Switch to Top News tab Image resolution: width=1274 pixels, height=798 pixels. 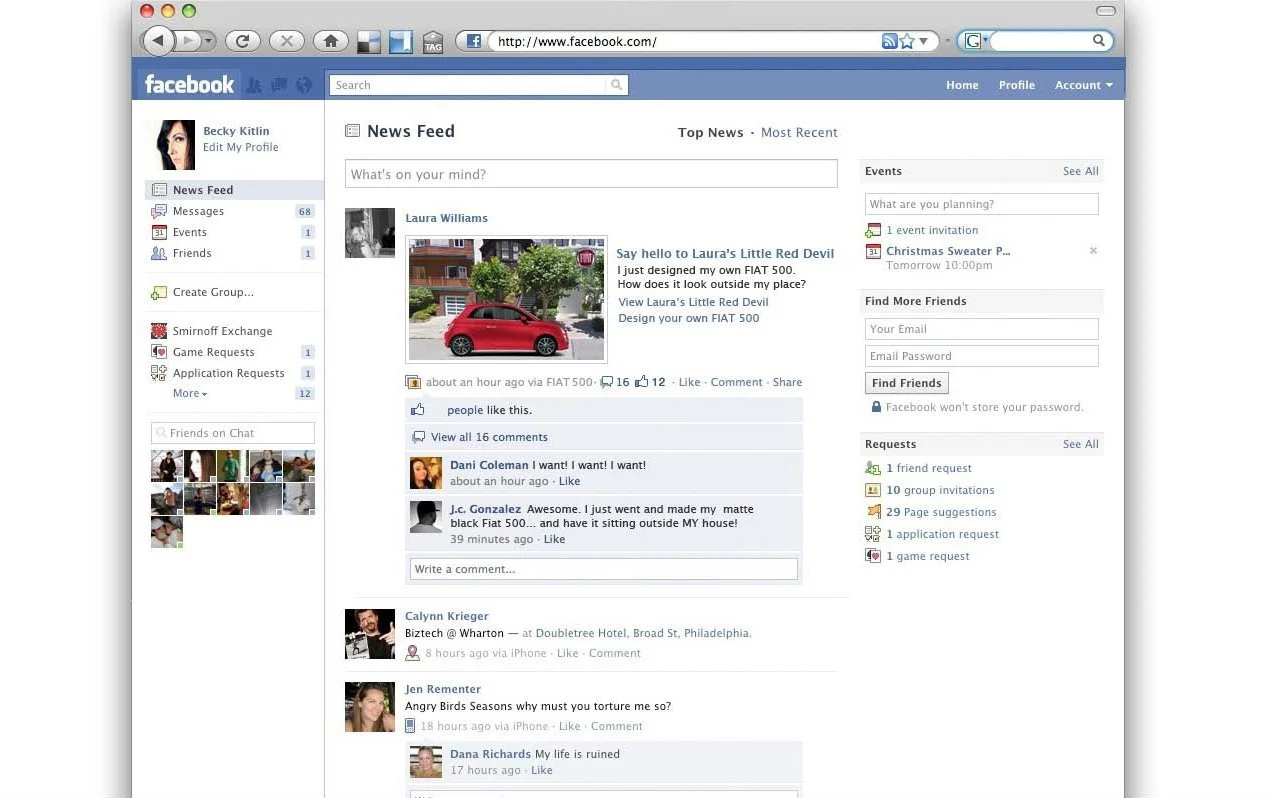(x=710, y=132)
